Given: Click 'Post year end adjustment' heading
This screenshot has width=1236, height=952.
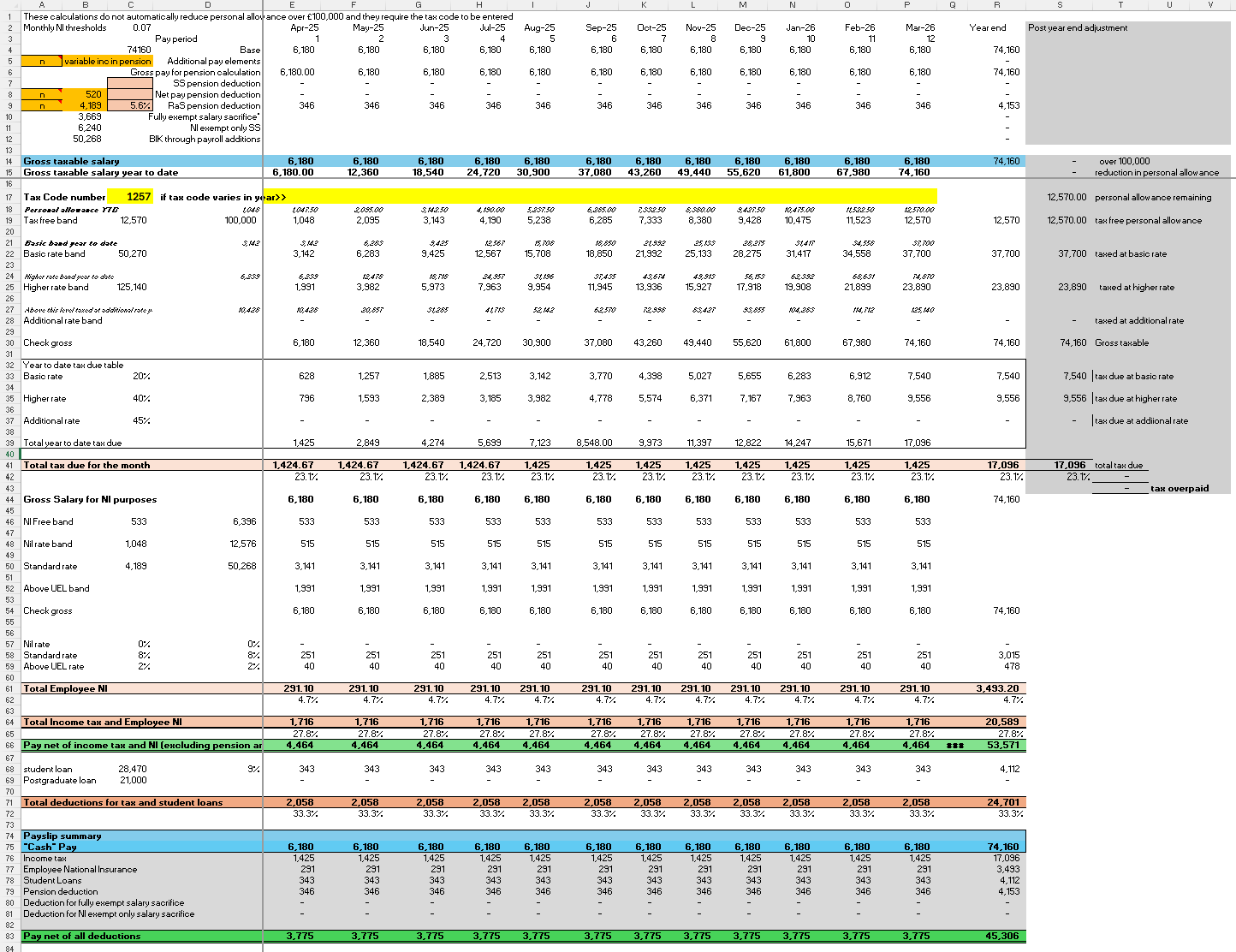Looking at the screenshot, I should (x=1078, y=27).
